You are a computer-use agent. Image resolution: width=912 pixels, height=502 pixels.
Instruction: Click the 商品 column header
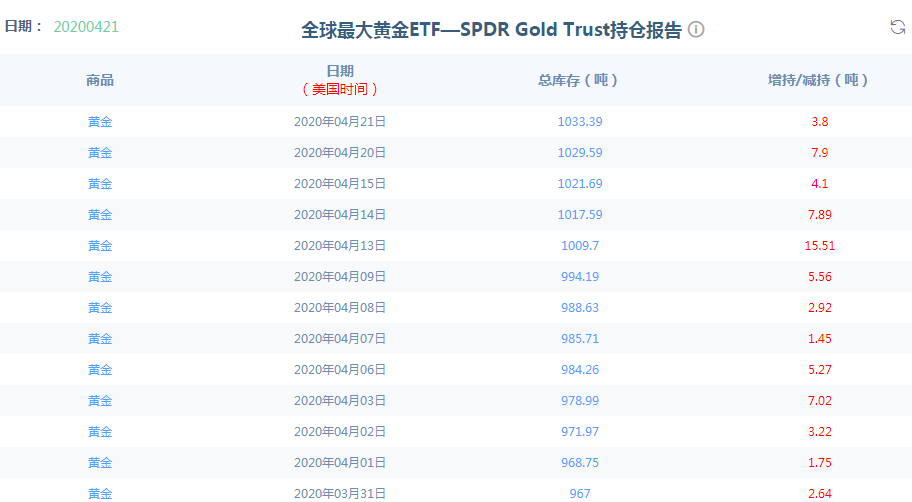(100, 80)
